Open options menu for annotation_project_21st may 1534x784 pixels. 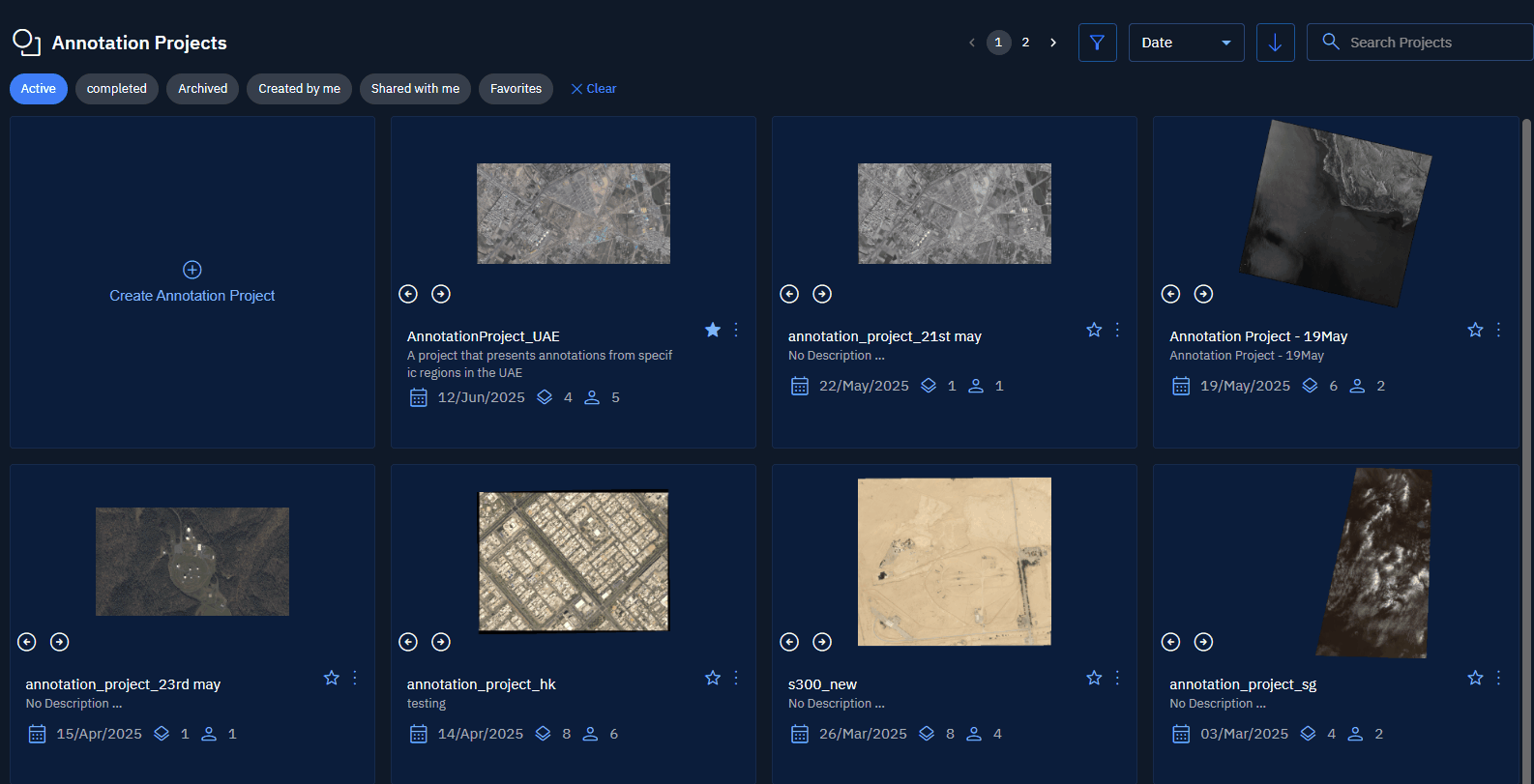[1117, 330]
